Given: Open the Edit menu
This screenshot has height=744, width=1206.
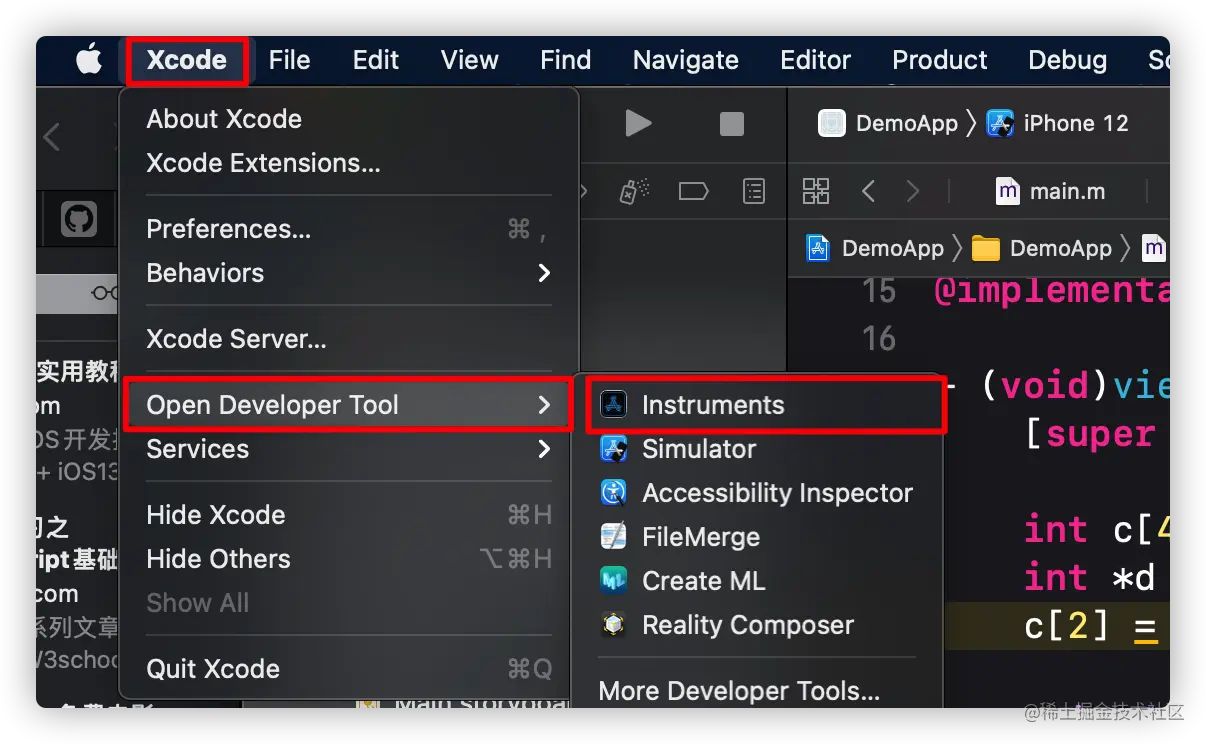Looking at the screenshot, I should point(375,60).
